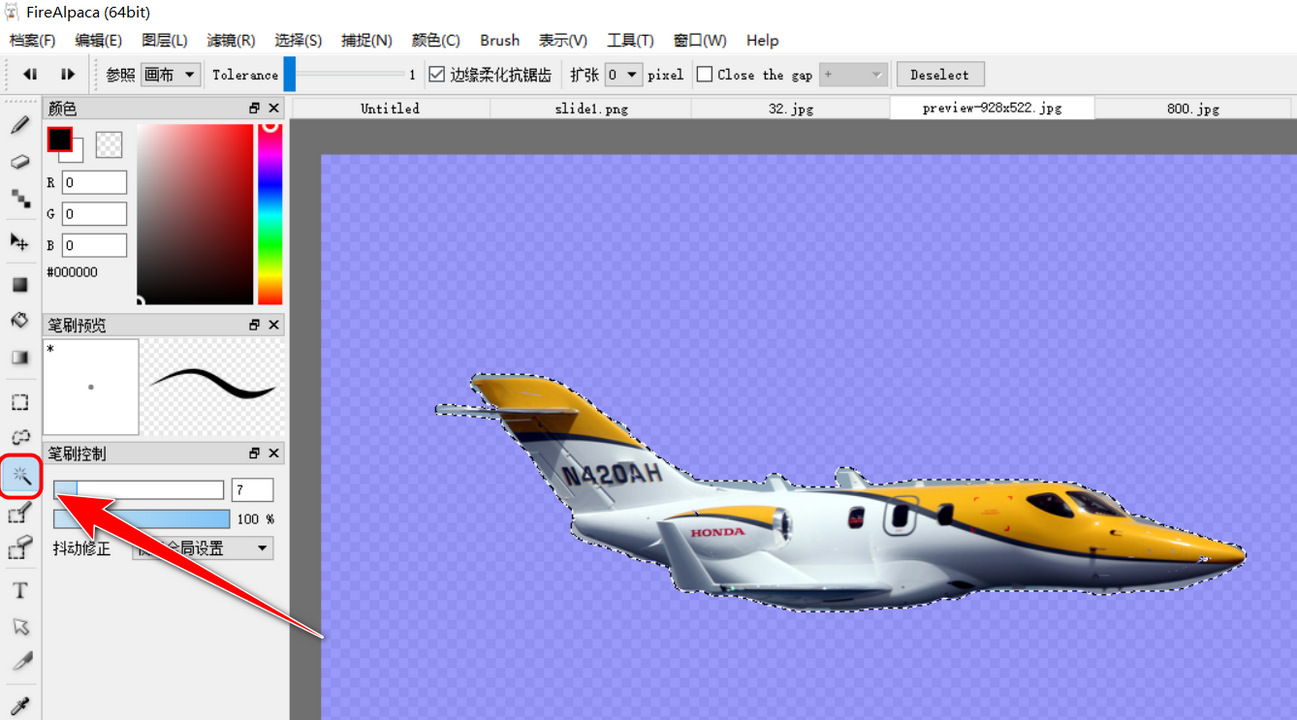The width and height of the screenshot is (1297, 720).
Task: Select the Move tool
Action: [x=19, y=242]
